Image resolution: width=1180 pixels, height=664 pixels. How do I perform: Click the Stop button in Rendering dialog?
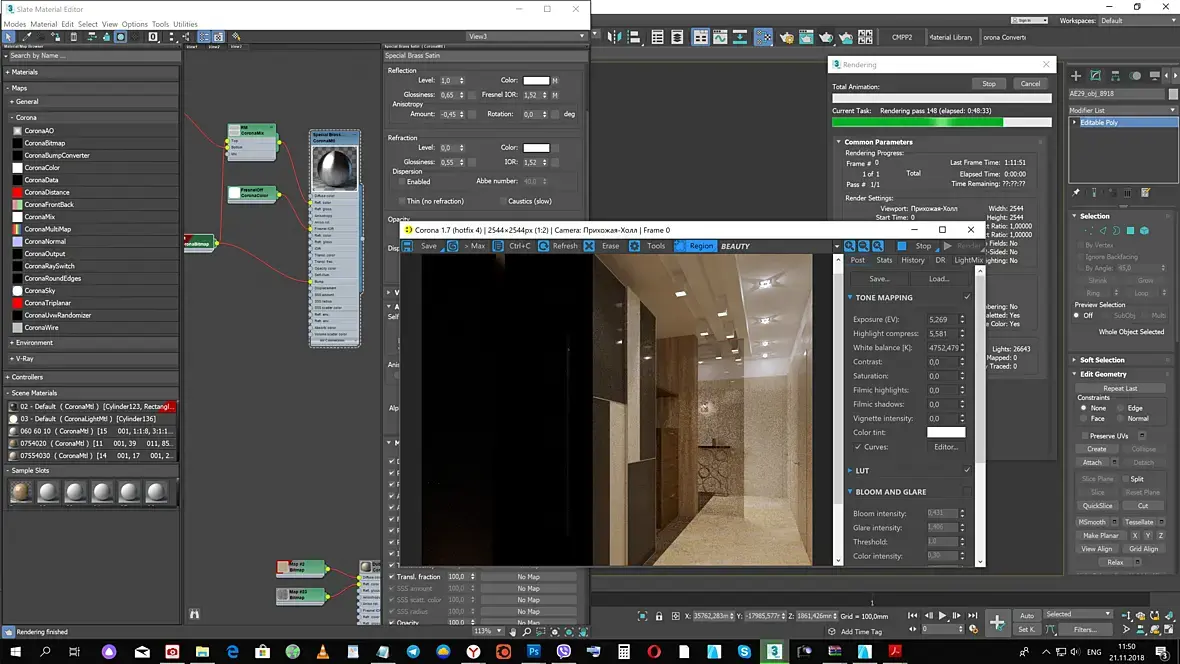tap(989, 84)
